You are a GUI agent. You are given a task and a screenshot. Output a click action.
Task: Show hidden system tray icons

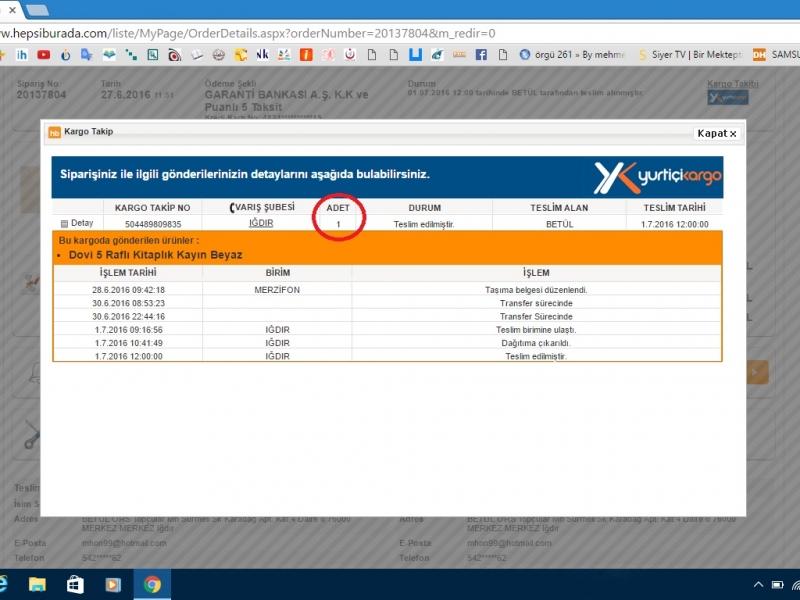[759, 585]
